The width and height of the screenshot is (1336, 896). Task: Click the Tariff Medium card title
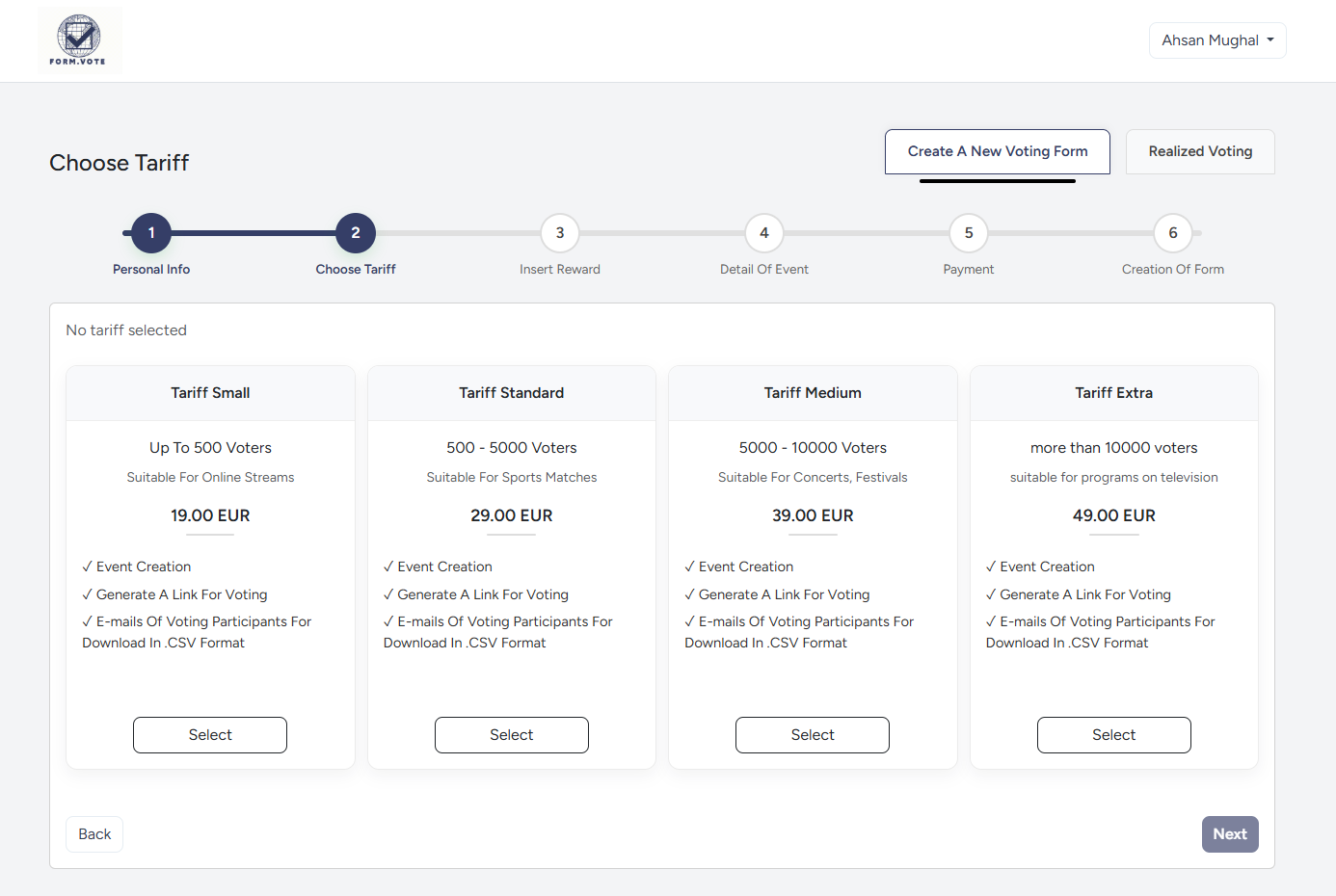click(x=813, y=393)
